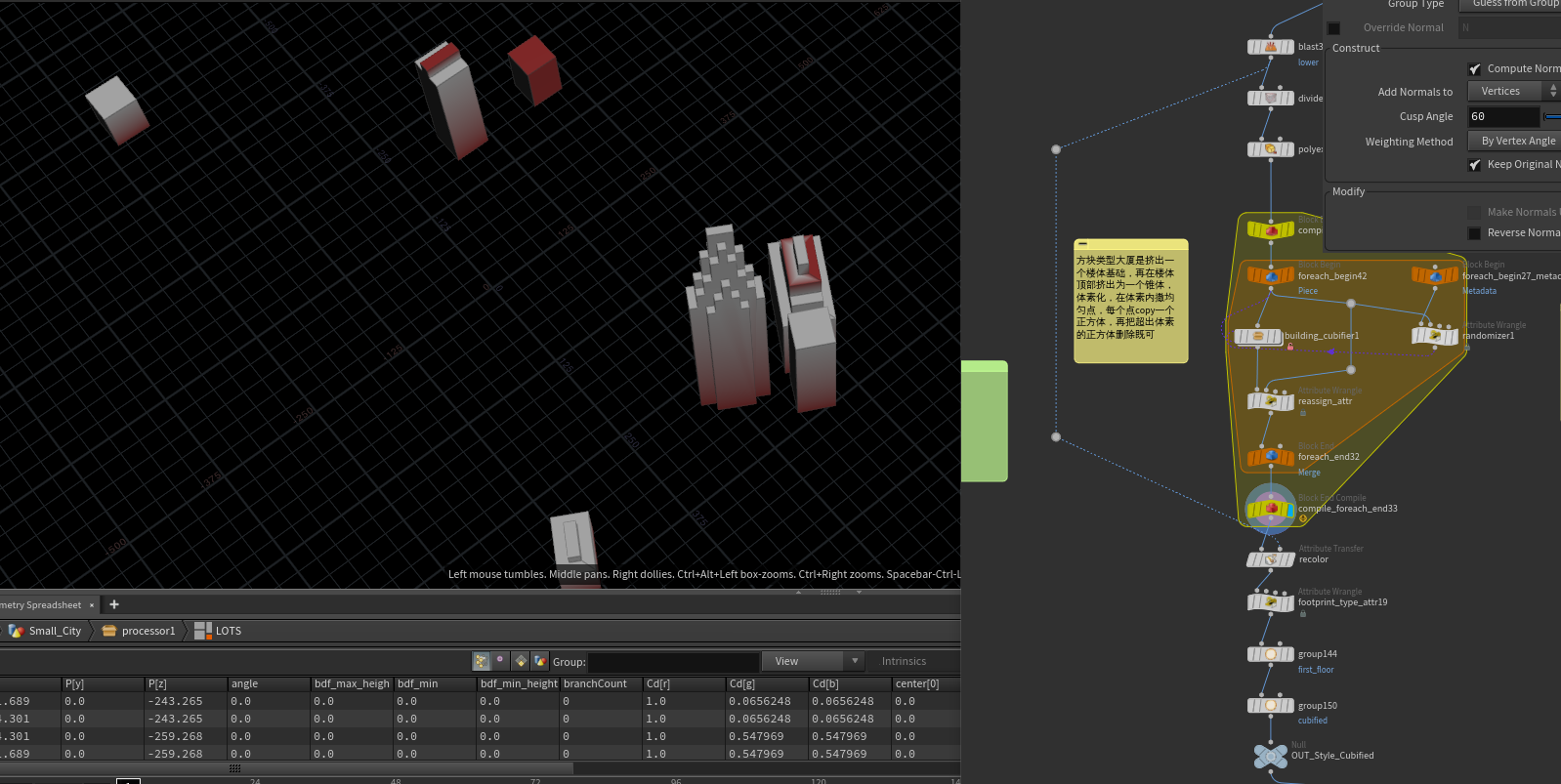Image resolution: width=1561 pixels, height=784 pixels.
Task: Show detail attributes in spreadsheet
Action: (x=540, y=661)
